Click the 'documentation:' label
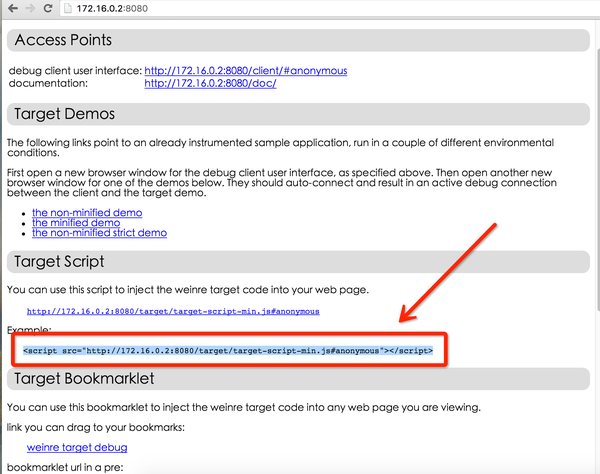This screenshot has width=600, height=474. point(48,83)
